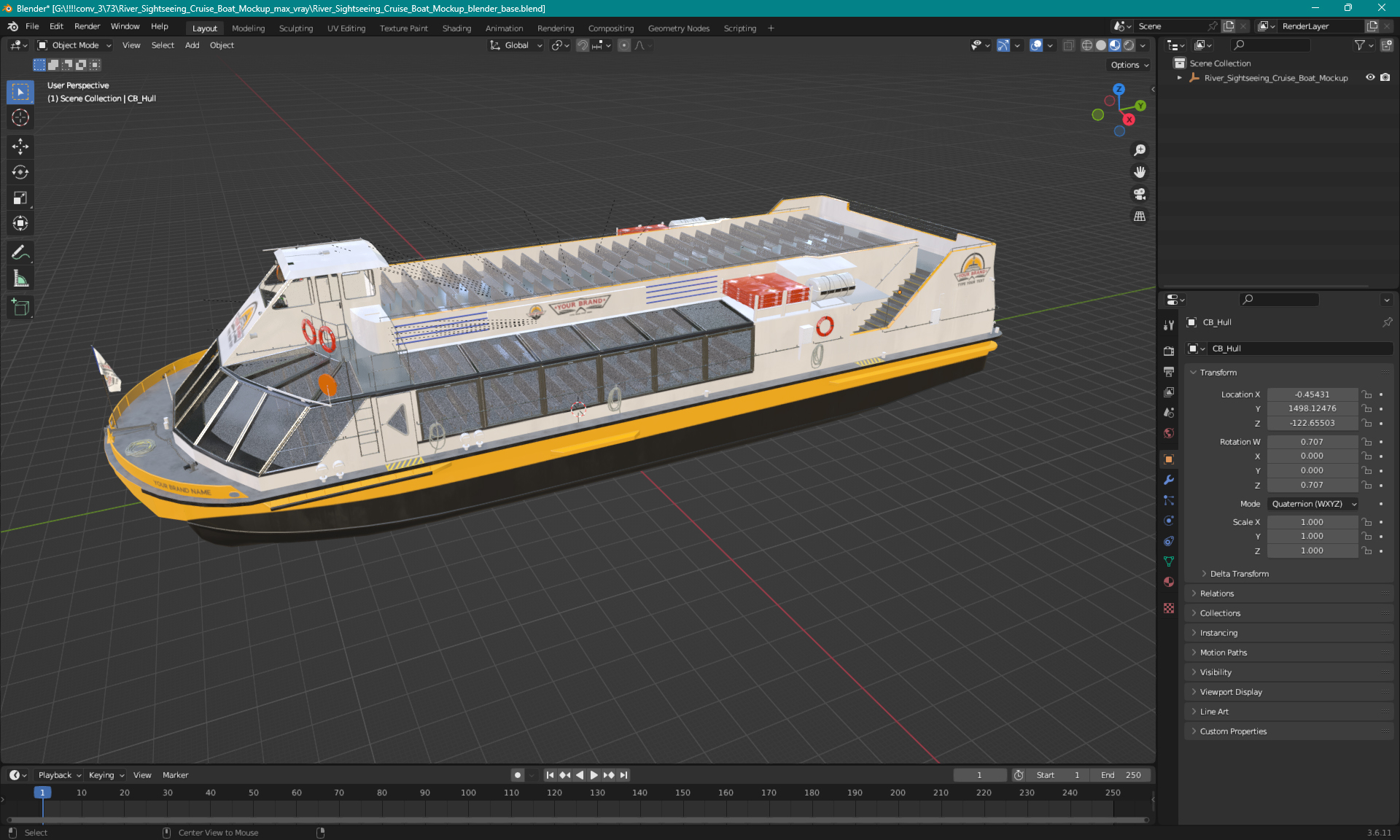Switch to the Geometry Nodes workspace tab

(x=678, y=28)
